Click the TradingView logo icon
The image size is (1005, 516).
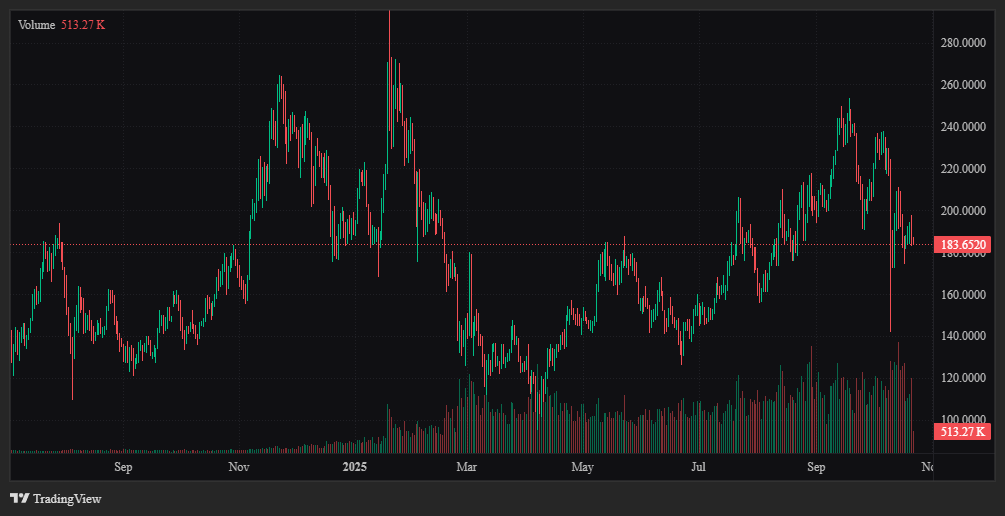pyautogui.click(x=19, y=498)
